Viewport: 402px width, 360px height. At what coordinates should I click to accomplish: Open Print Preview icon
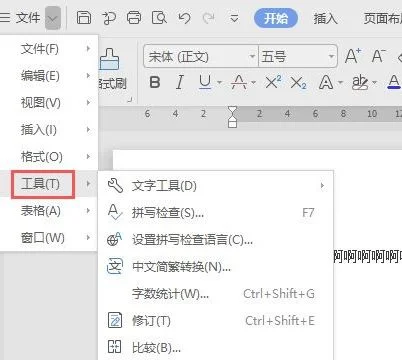point(159,17)
